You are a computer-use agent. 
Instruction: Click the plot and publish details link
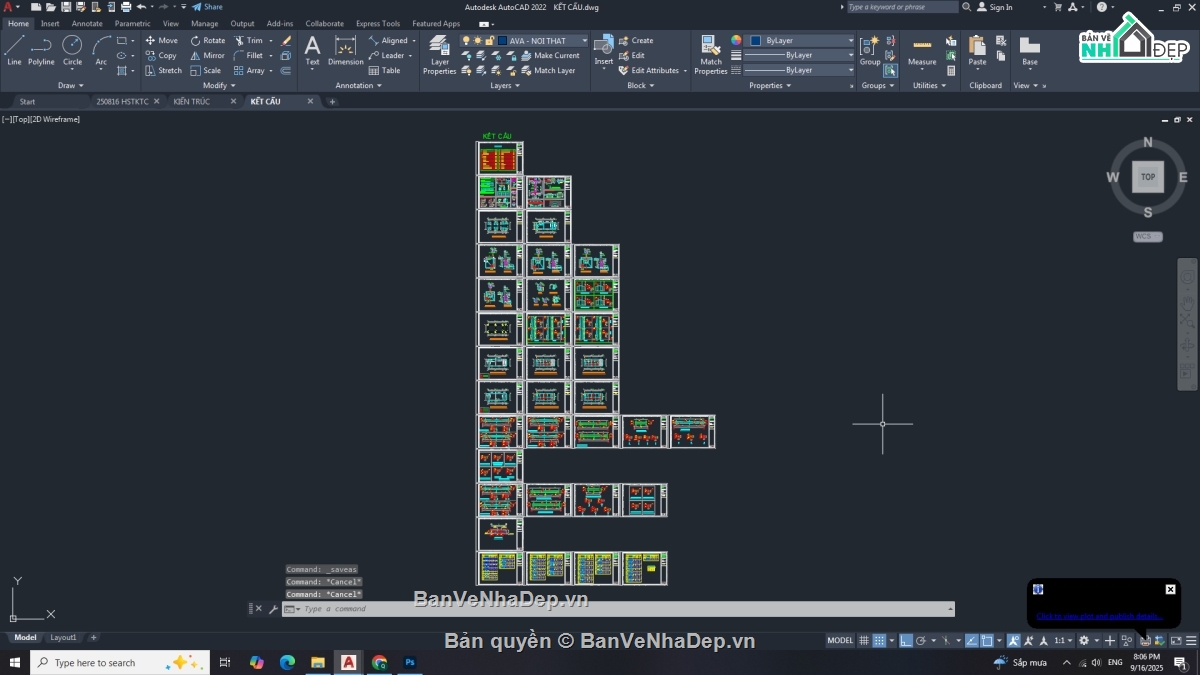(x=1098, y=616)
